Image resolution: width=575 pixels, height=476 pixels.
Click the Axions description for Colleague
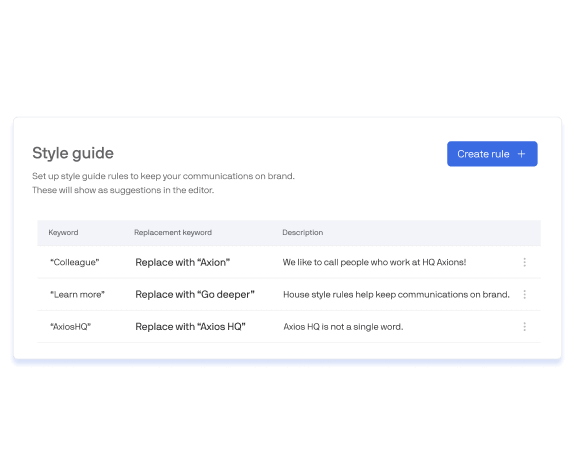tap(374, 262)
